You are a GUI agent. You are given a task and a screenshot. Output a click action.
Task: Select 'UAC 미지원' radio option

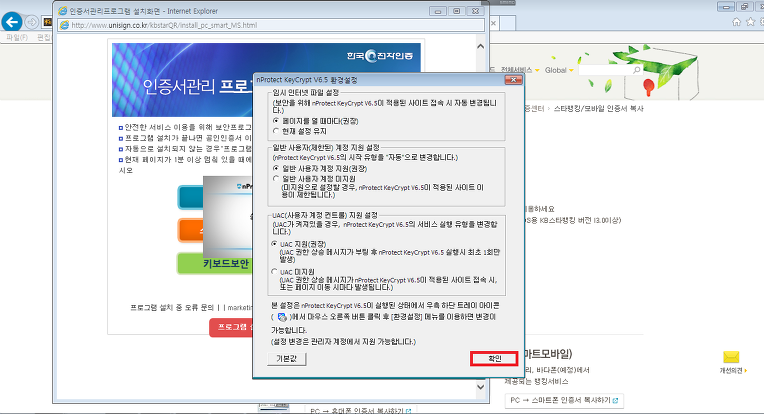click(274, 271)
